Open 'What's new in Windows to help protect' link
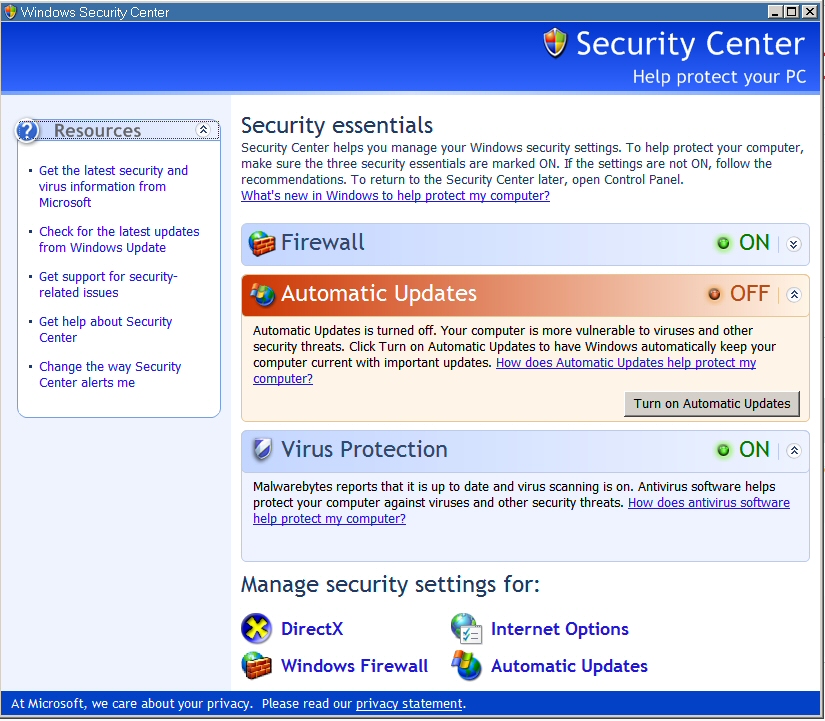The image size is (825, 721). pos(395,196)
